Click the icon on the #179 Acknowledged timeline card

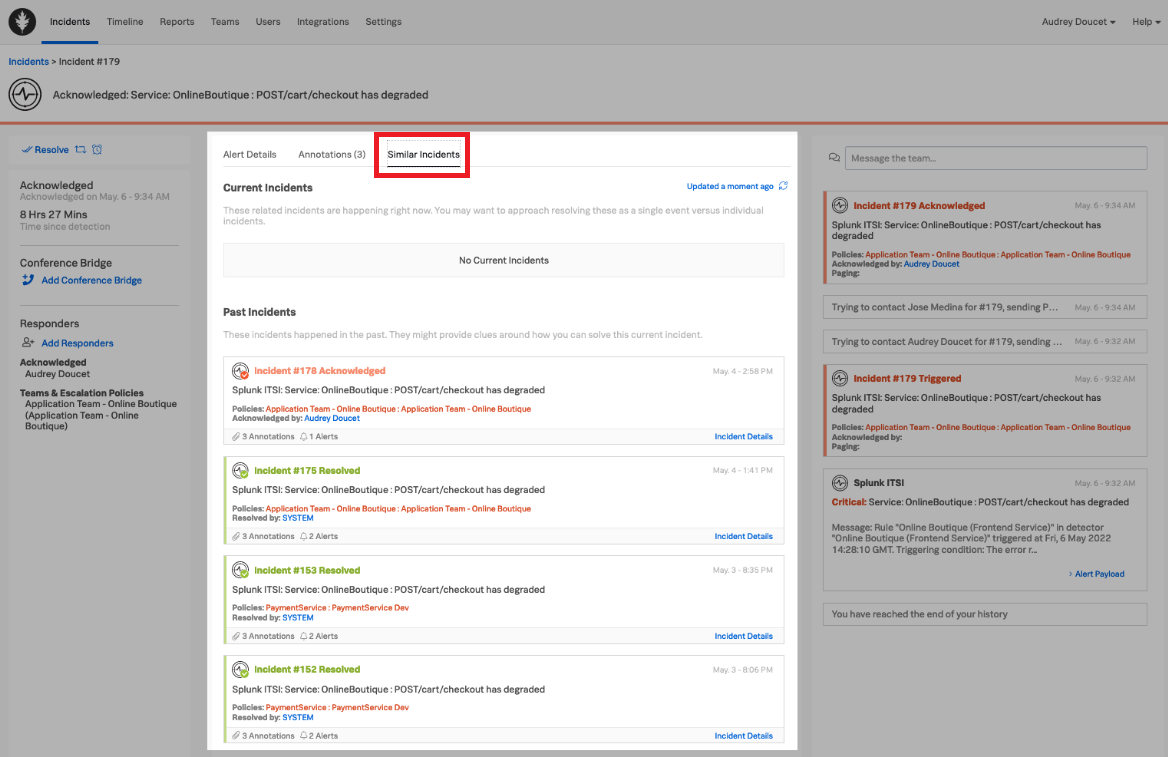click(x=840, y=206)
